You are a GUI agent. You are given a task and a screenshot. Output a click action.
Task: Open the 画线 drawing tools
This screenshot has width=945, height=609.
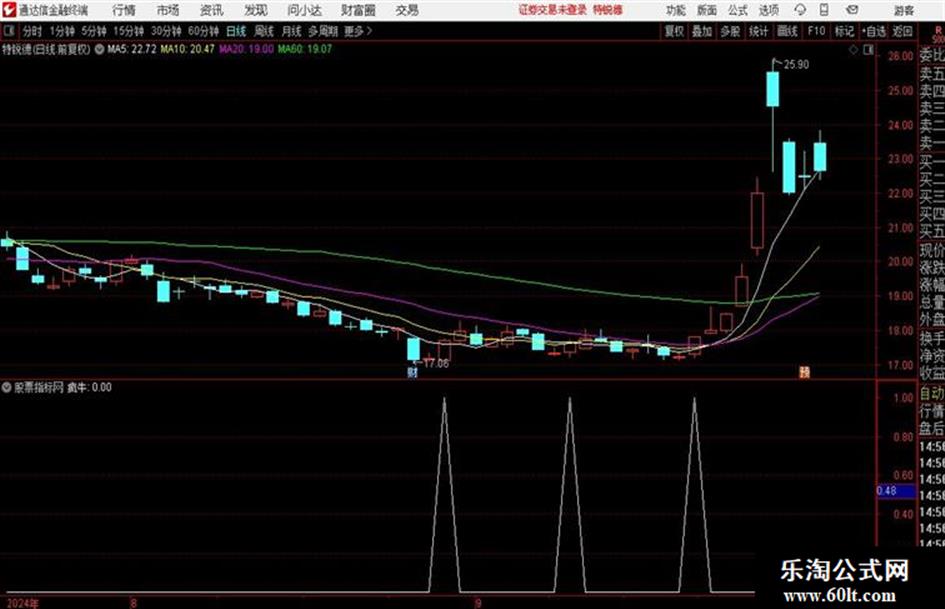coord(787,31)
